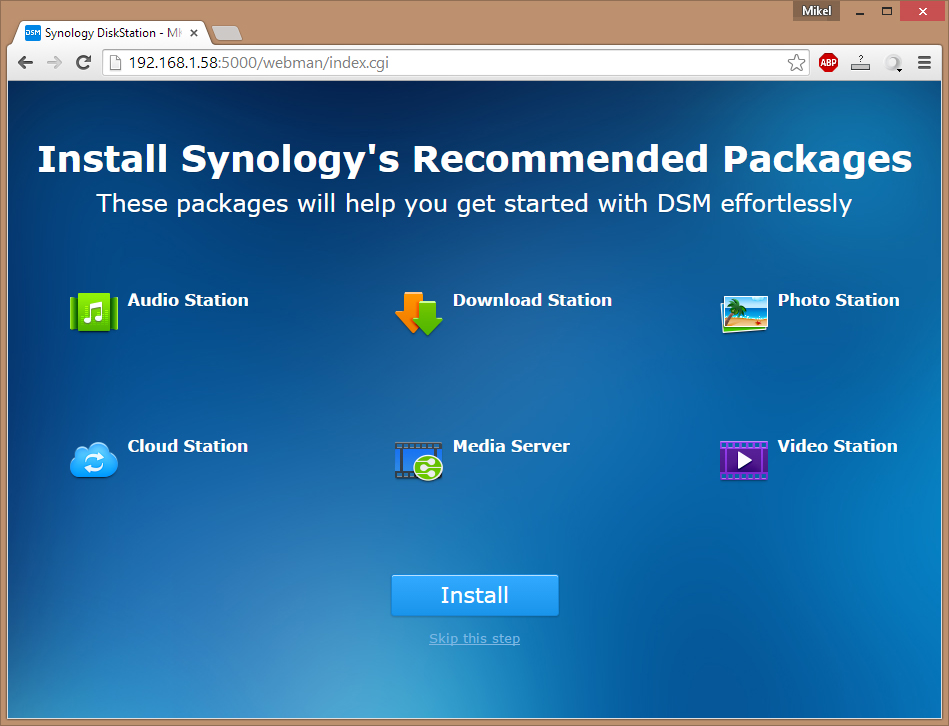
Task: Go back to the previous page
Action: [25, 62]
